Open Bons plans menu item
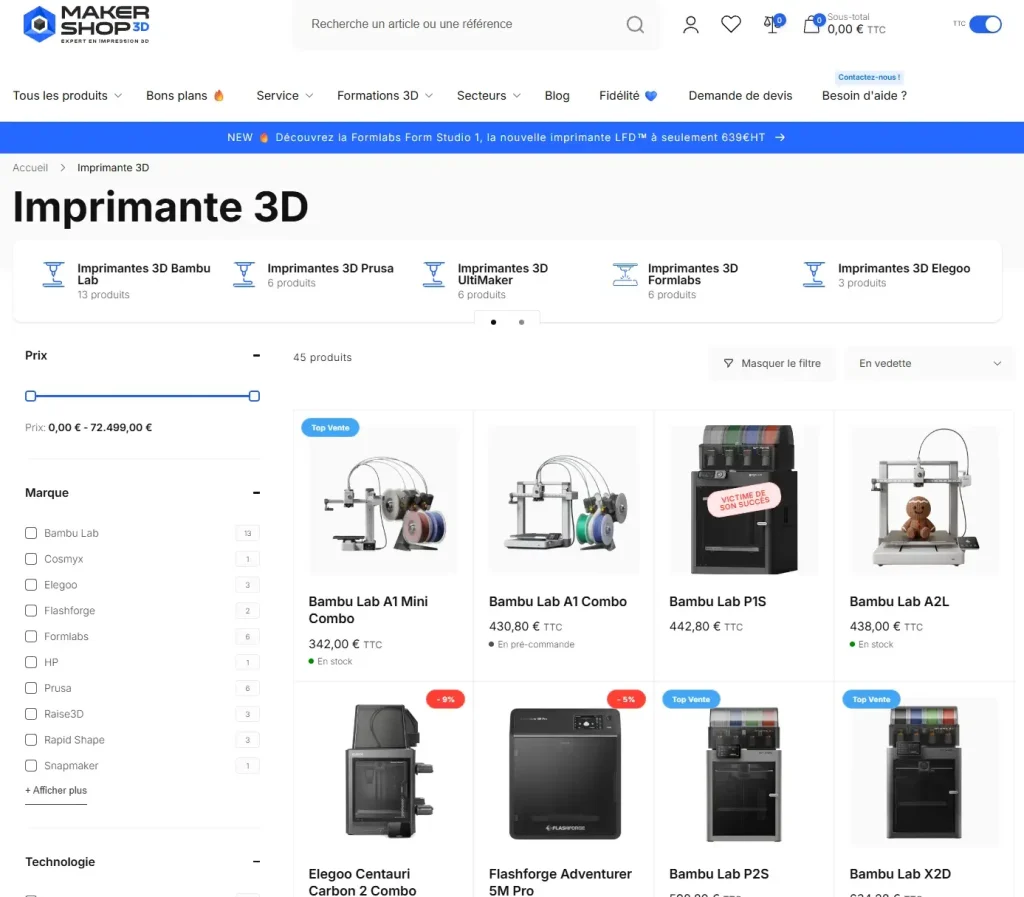Image resolution: width=1024 pixels, height=897 pixels. point(185,95)
